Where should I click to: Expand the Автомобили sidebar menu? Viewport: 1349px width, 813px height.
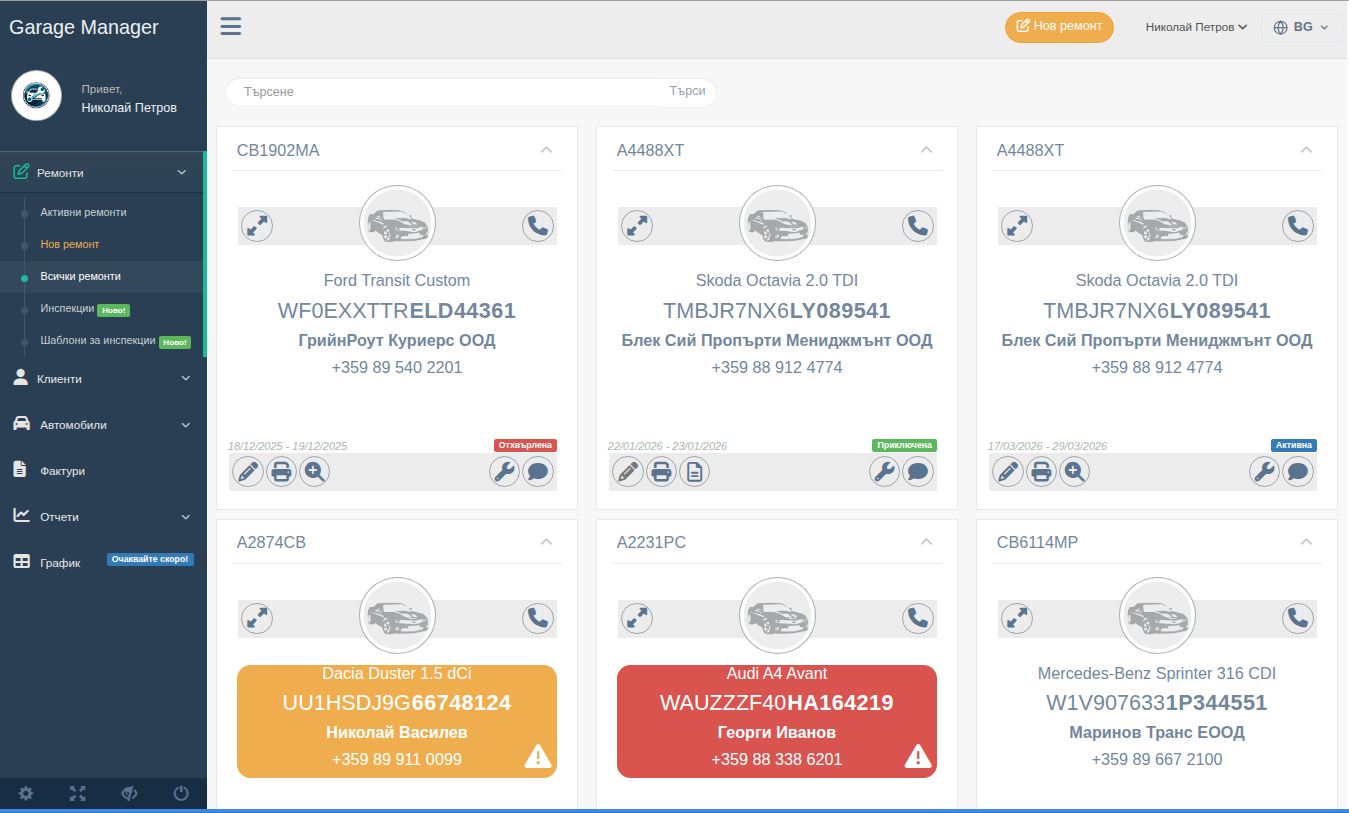click(x=103, y=425)
